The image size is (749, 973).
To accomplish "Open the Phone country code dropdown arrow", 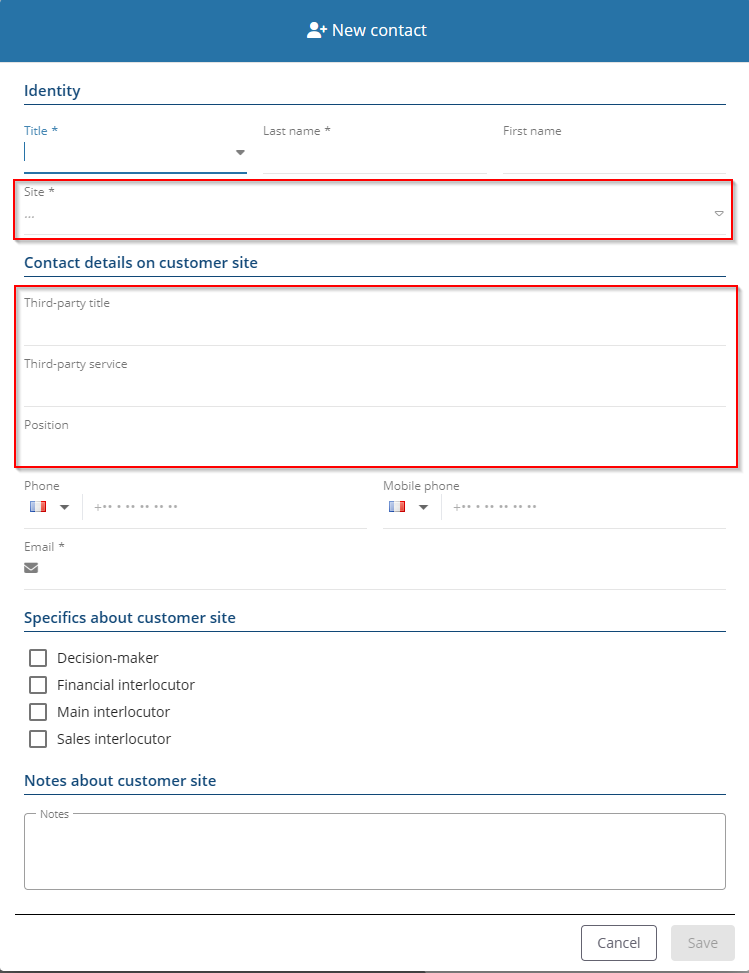I will [65, 507].
